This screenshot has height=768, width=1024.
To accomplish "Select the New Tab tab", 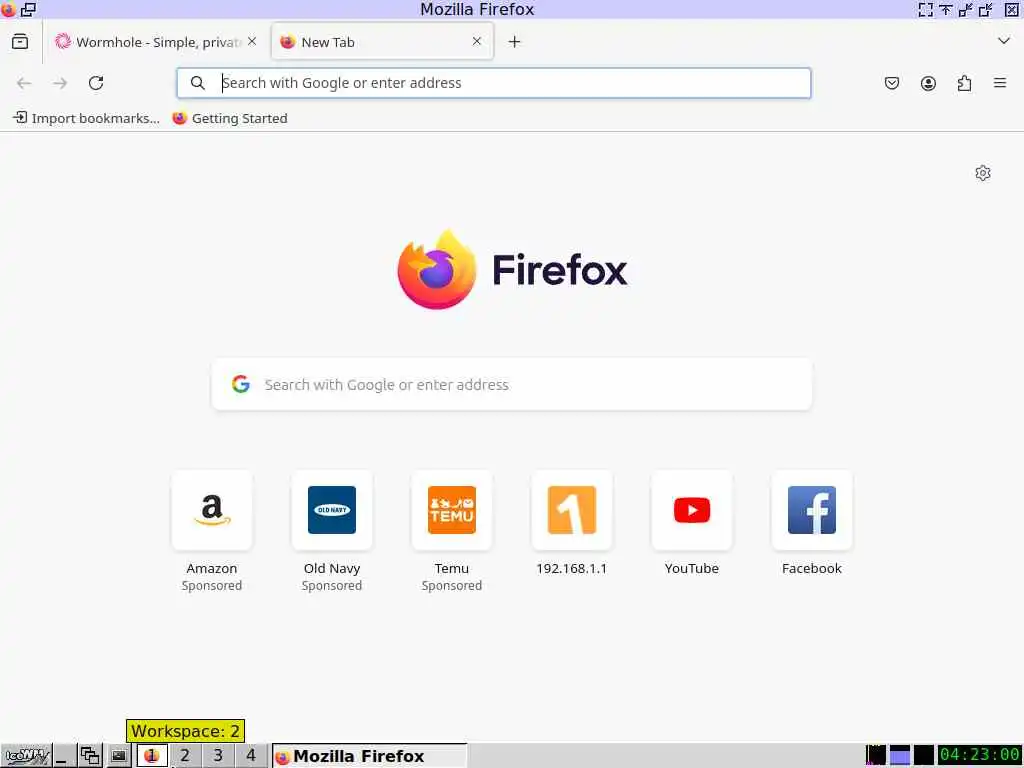I will click(x=382, y=42).
